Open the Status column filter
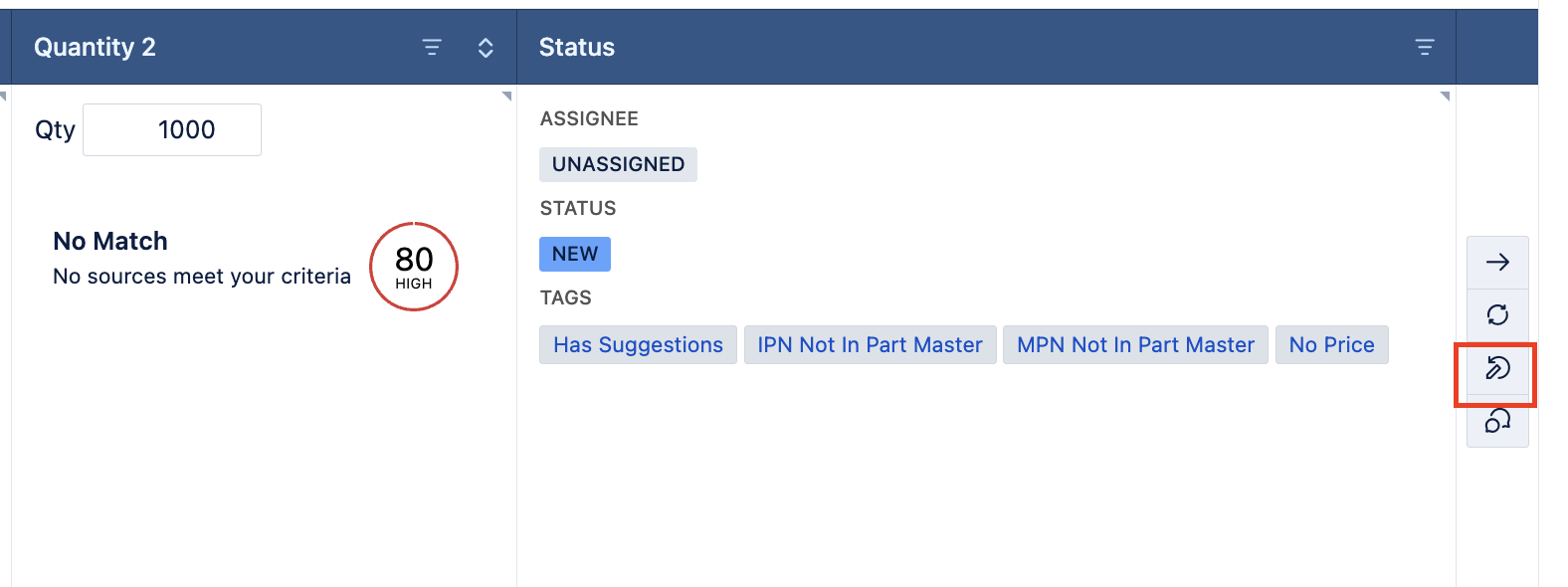 1425,48
